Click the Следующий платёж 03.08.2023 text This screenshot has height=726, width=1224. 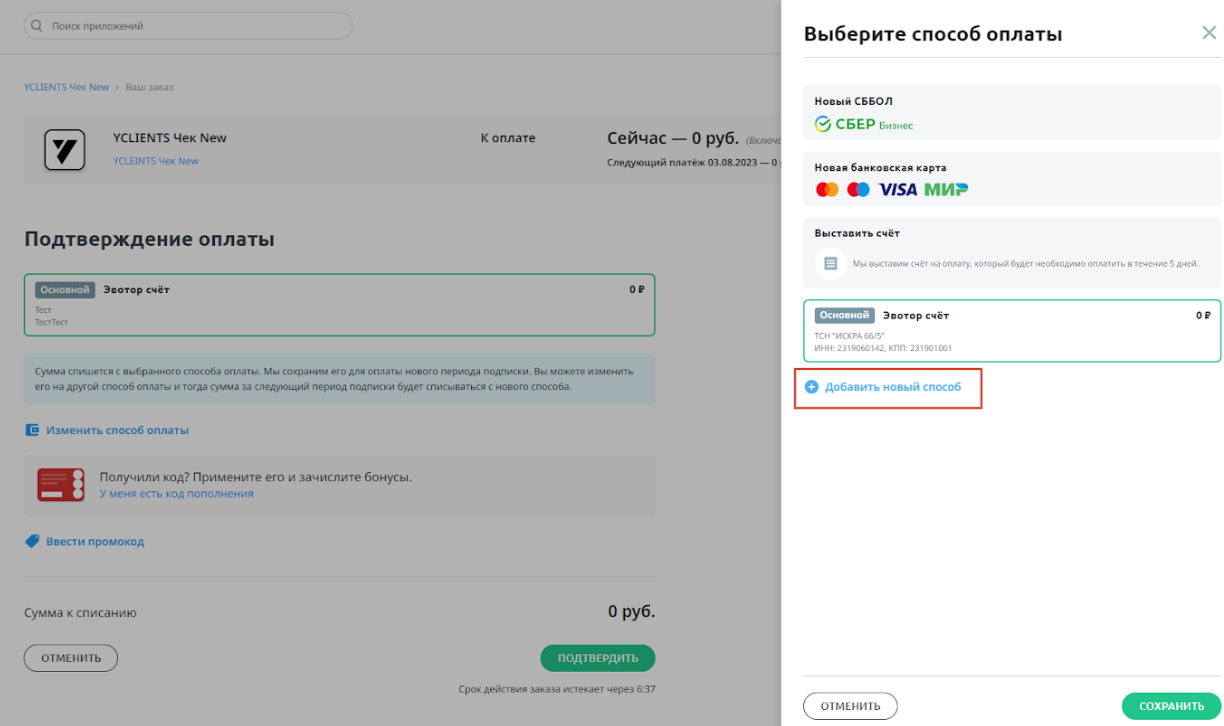[692, 161]
